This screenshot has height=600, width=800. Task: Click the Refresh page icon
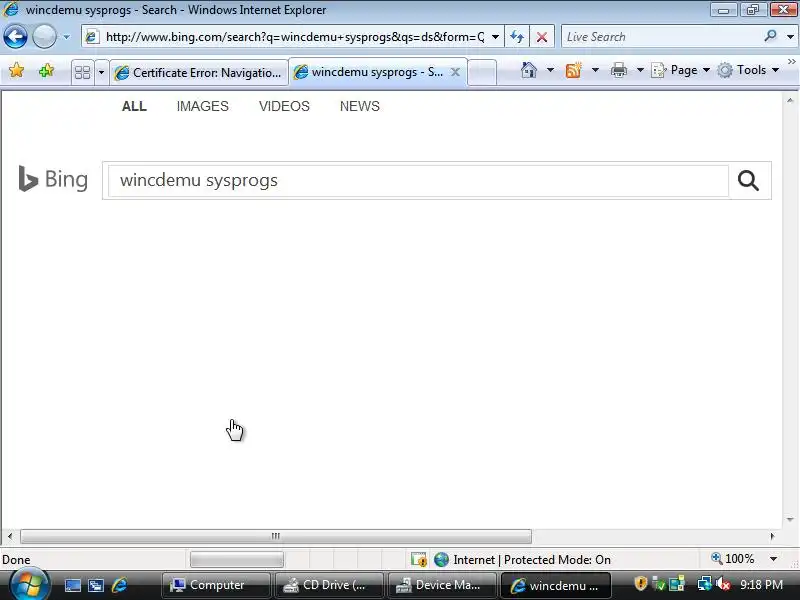pyautogui.click(x=517, y=37)
